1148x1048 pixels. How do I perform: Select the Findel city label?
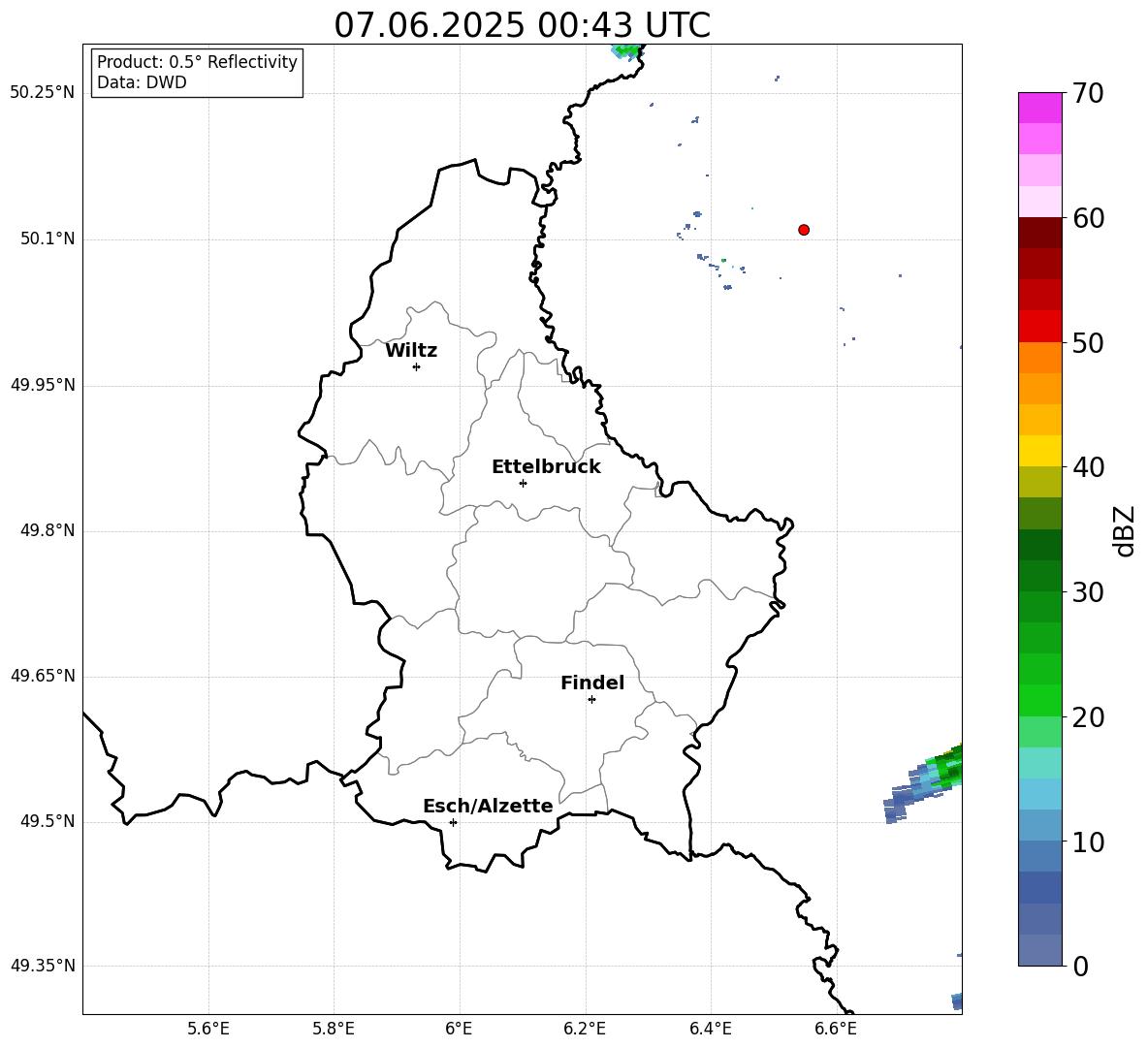(592, 683)
